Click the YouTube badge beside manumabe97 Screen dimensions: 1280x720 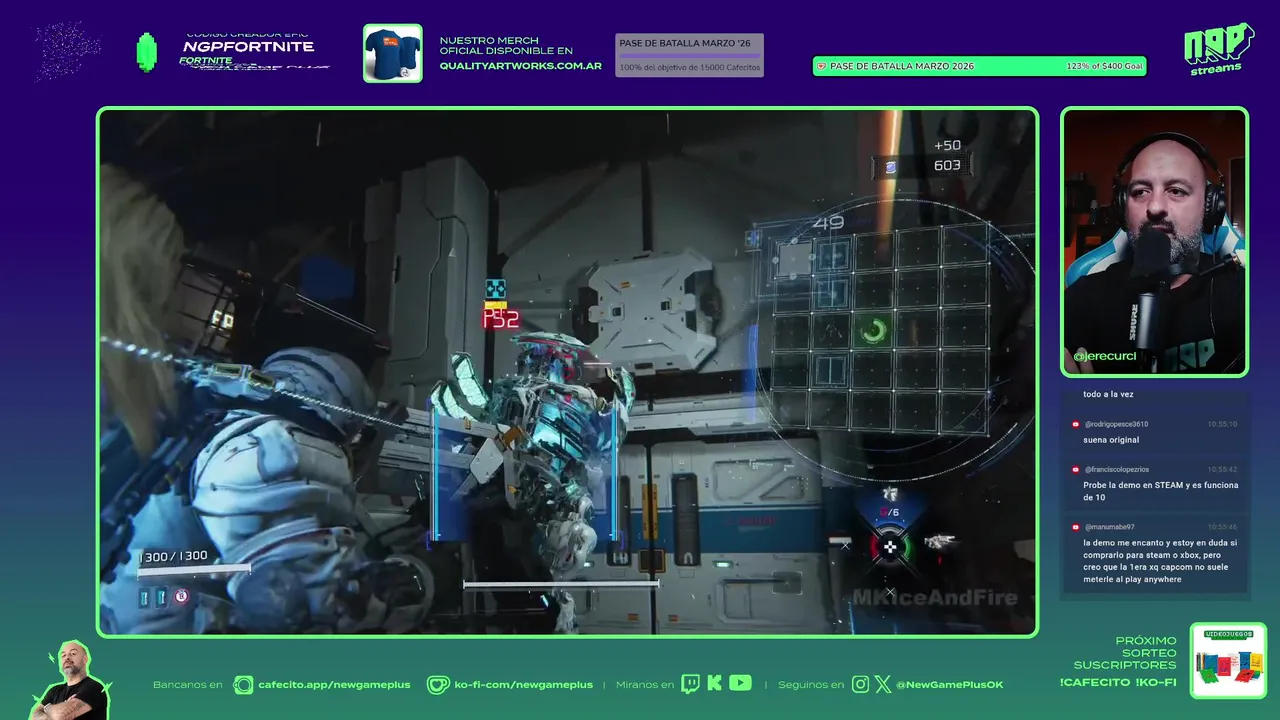tap(1075, 527)
